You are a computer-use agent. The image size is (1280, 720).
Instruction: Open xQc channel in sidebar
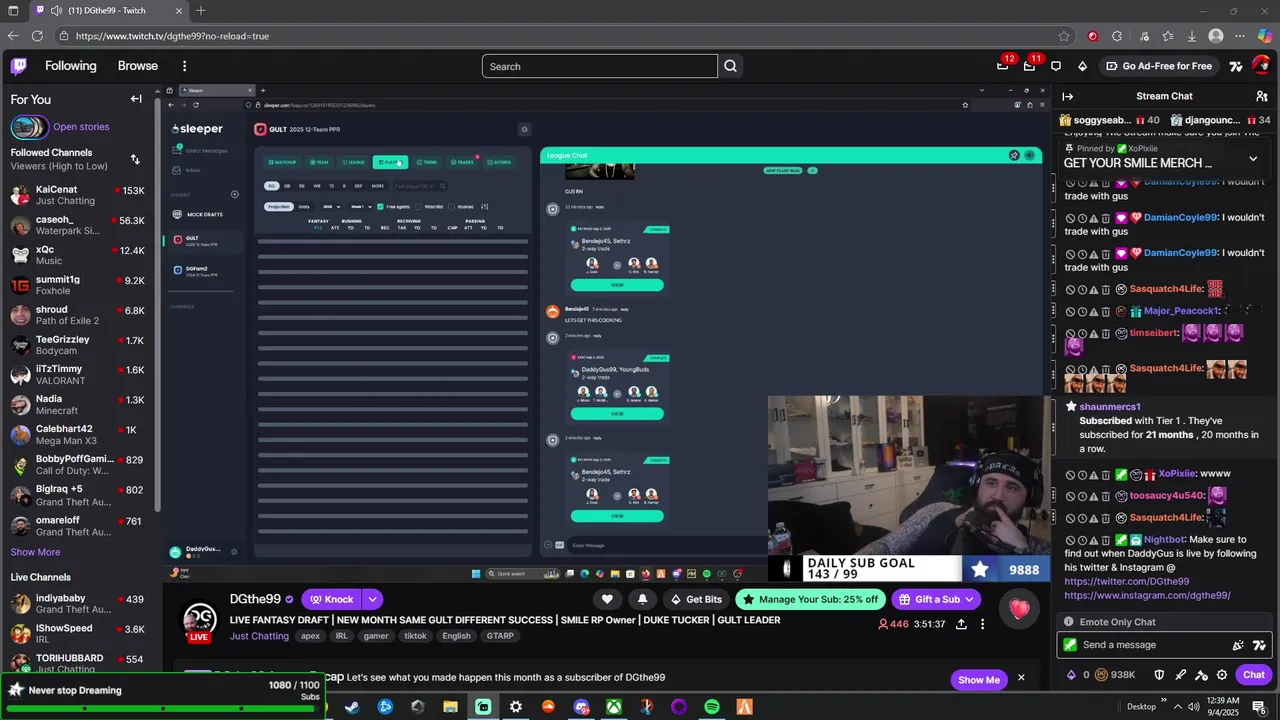(x=78, y=255)
